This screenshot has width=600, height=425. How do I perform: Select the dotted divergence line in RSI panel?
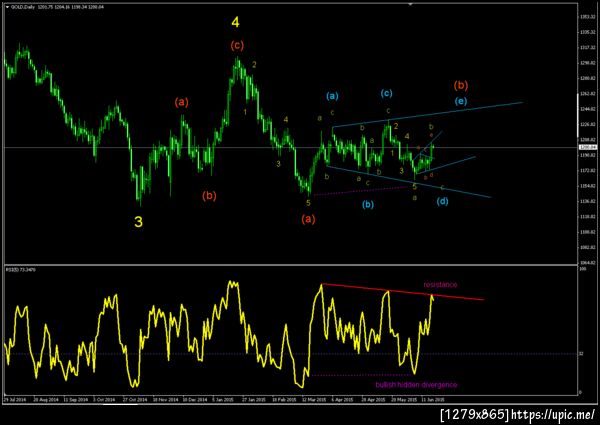(x=362, y=375)
